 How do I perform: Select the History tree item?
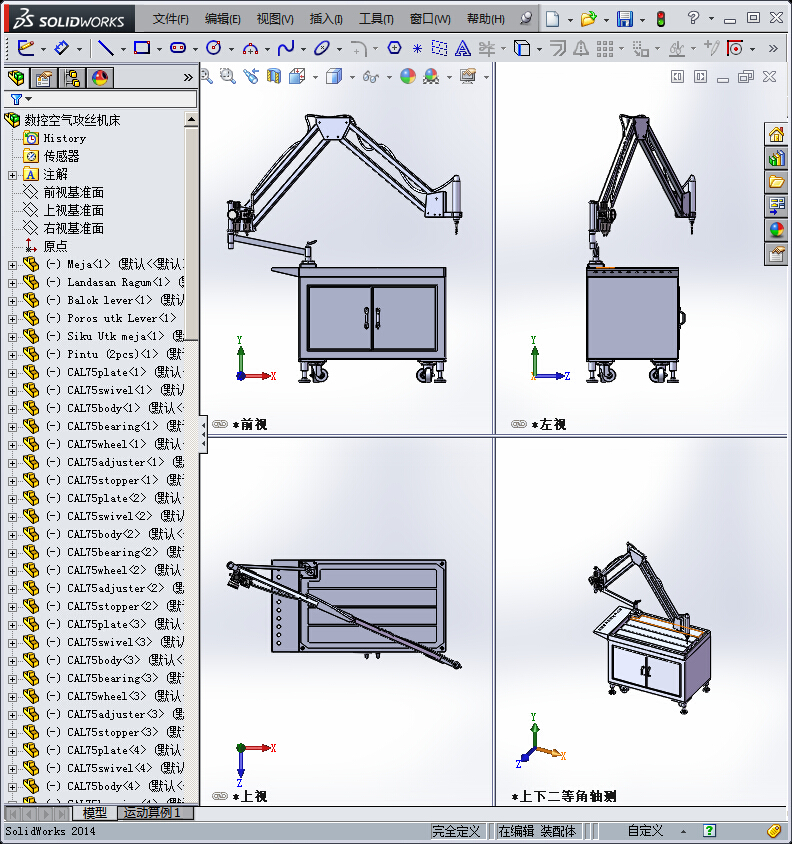point(65,139)
